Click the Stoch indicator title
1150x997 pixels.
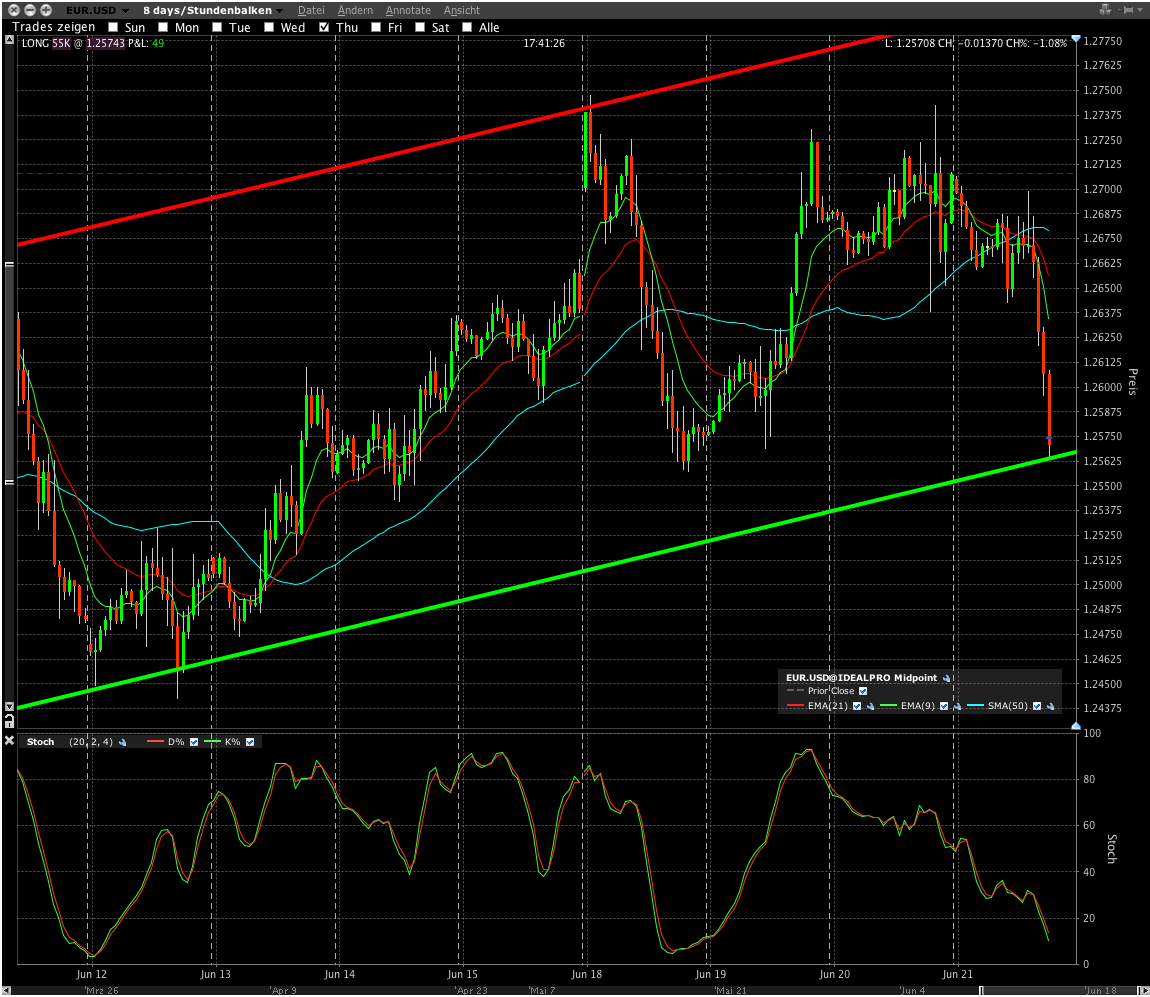click(x=40, y=742)
